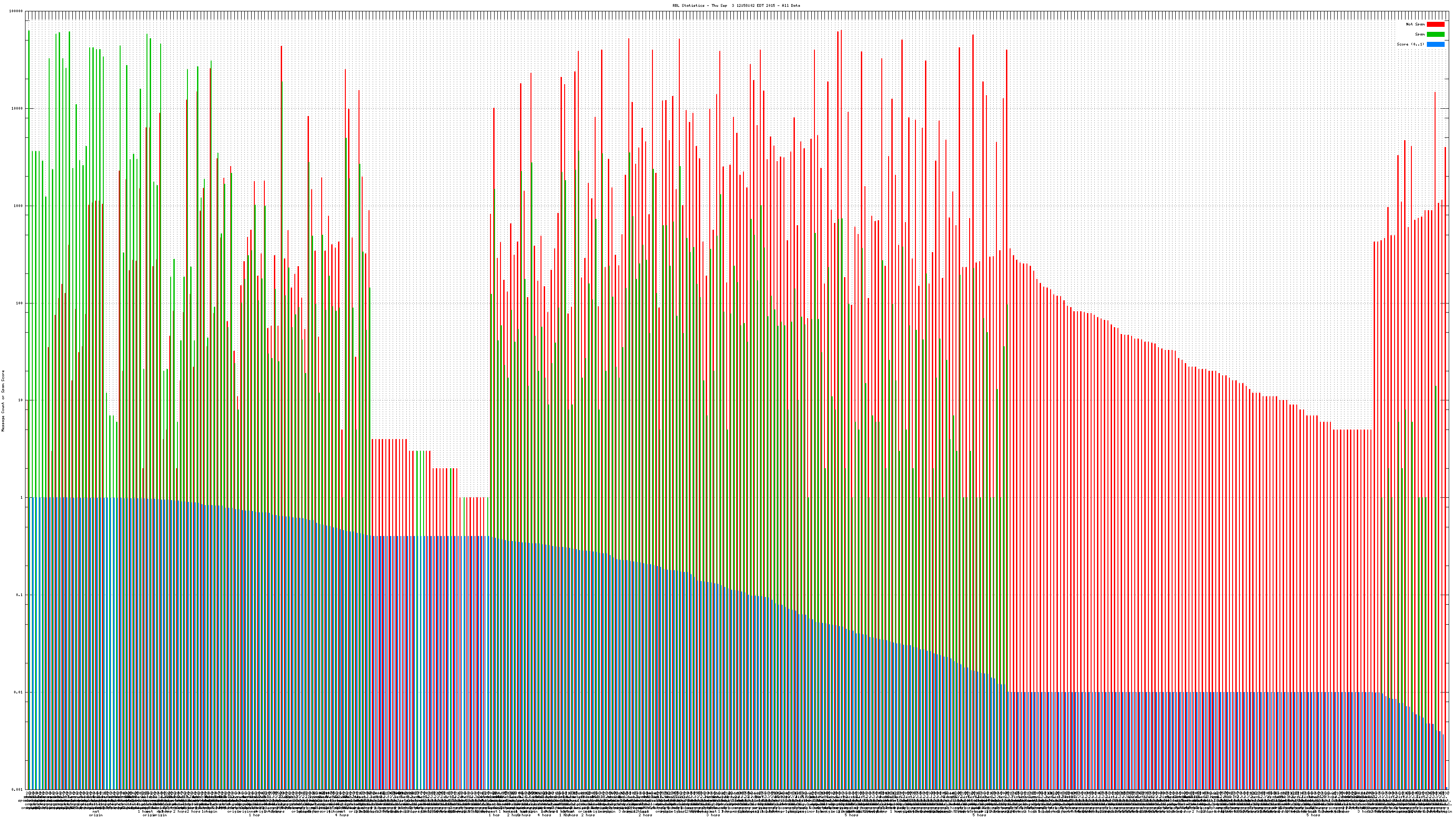
Task: Select the "Score (0..1)" legend label text
Action: tap(1410, 44)
